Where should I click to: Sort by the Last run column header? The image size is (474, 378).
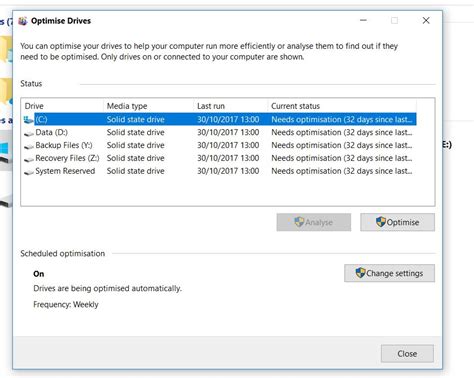[231, 106]
